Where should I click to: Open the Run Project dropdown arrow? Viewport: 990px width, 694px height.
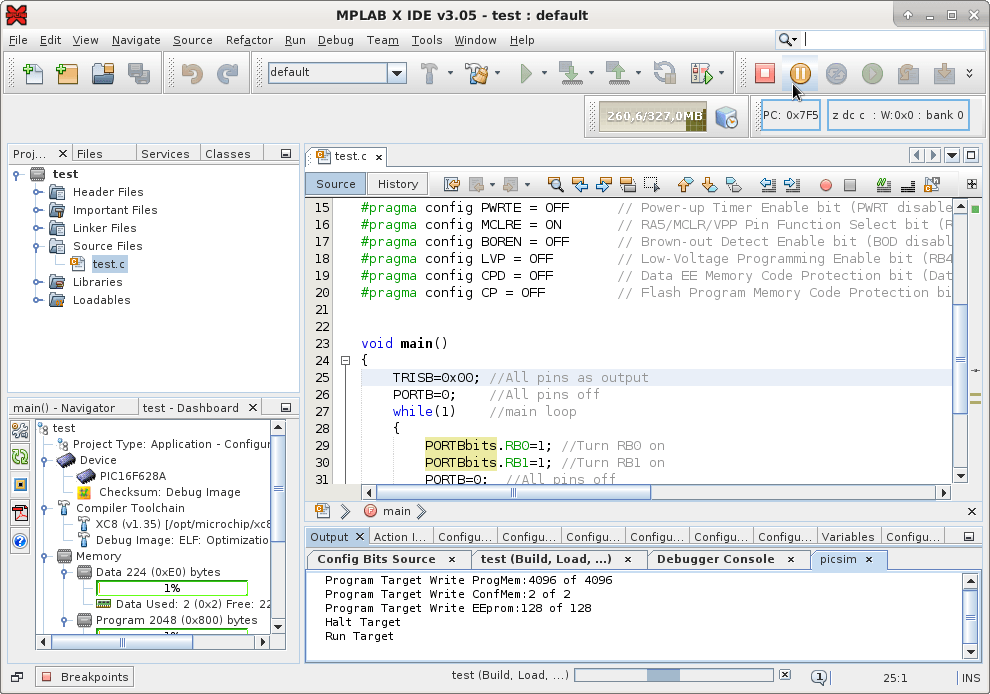544,73
